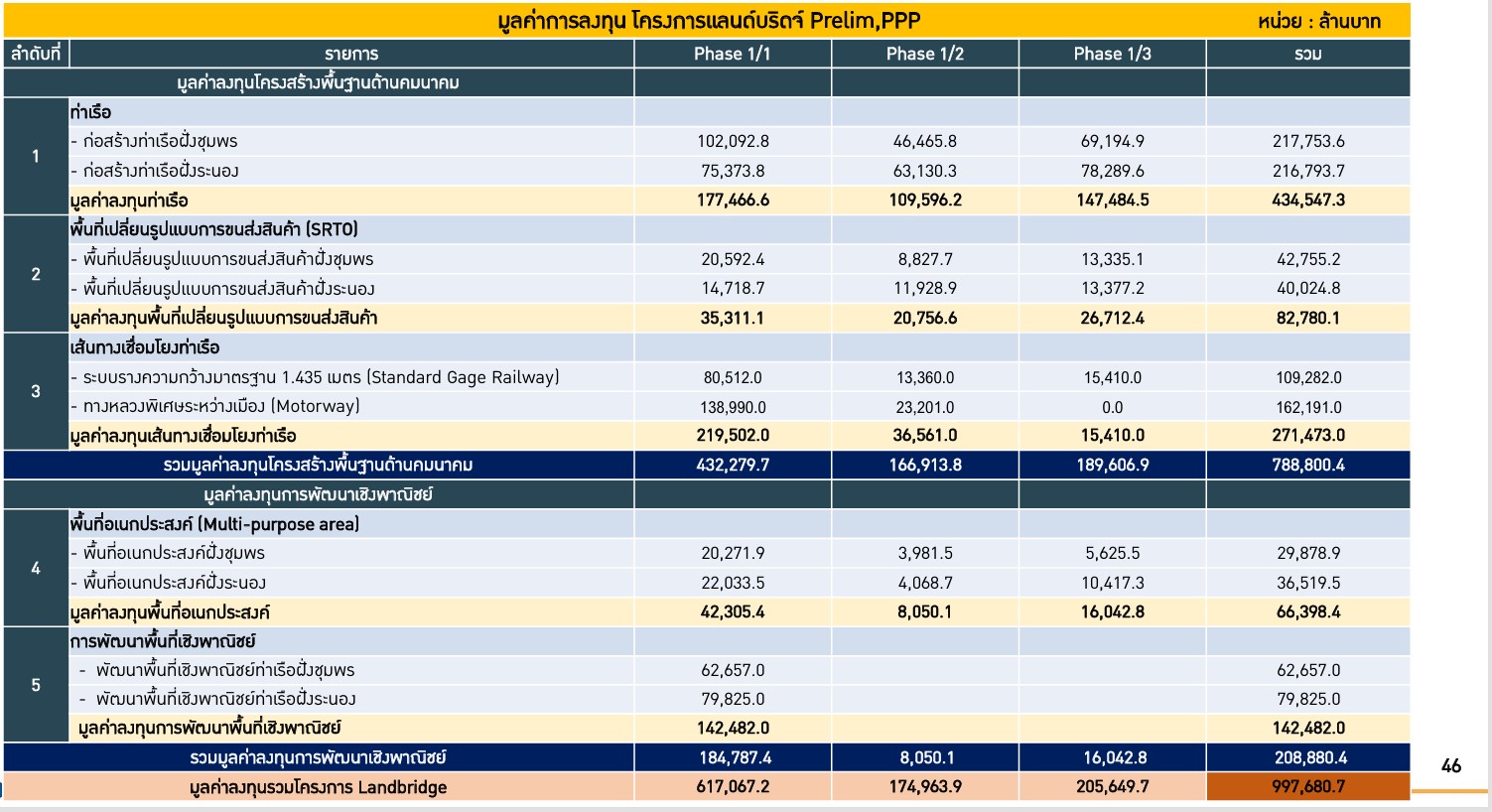Click the Phase 1/2 column header
Viewport: 1492px width, 812px height.
click(x=924, y=54)
